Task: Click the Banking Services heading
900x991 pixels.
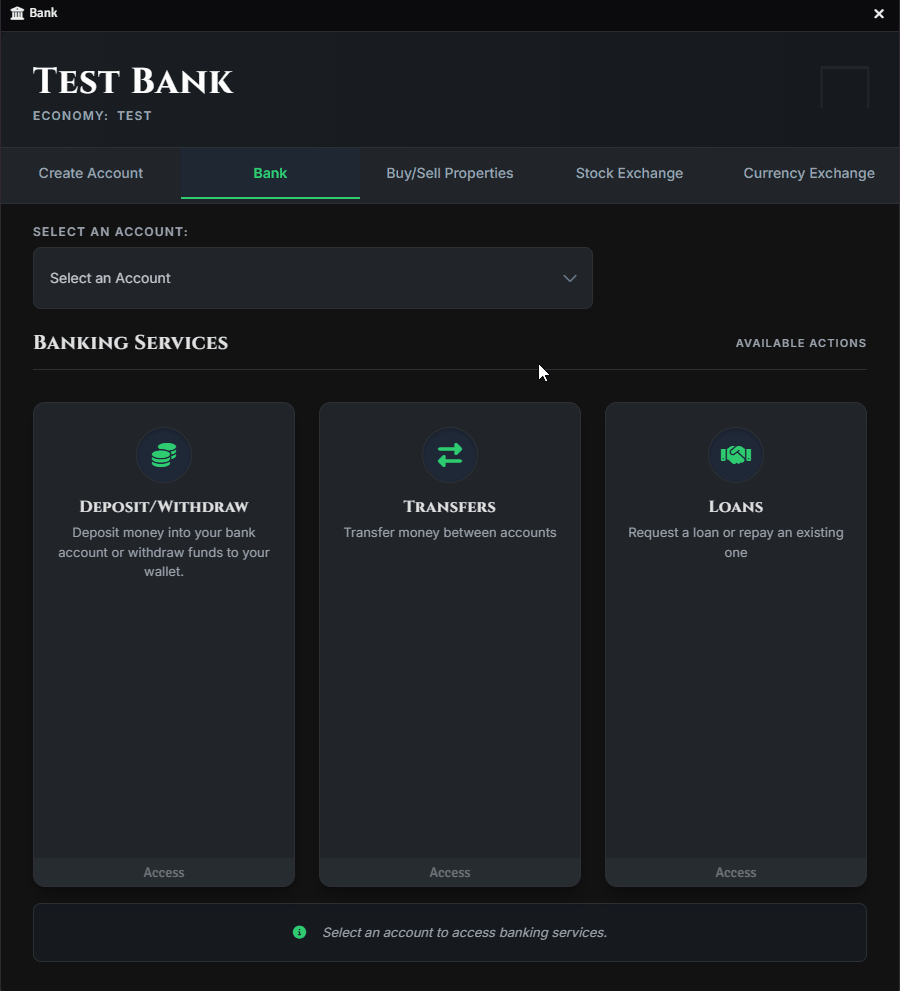Action: [x=130, y=343]
